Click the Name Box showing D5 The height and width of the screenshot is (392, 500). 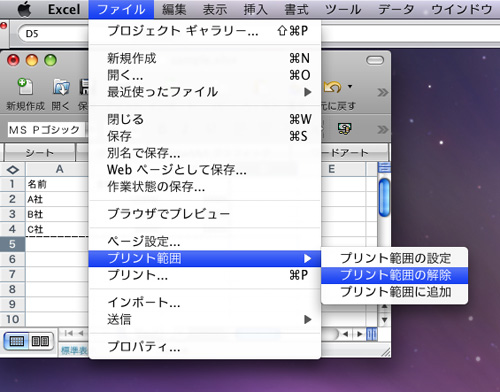pos(53,33)
